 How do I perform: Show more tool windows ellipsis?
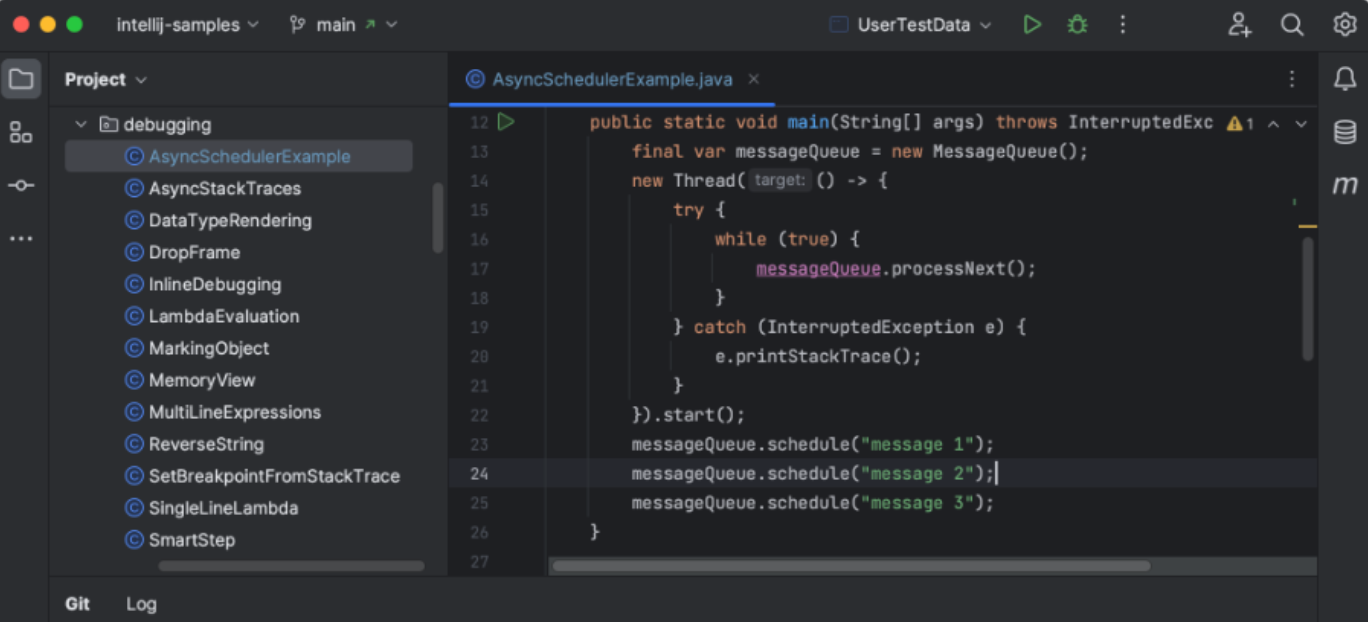point(21,238)
